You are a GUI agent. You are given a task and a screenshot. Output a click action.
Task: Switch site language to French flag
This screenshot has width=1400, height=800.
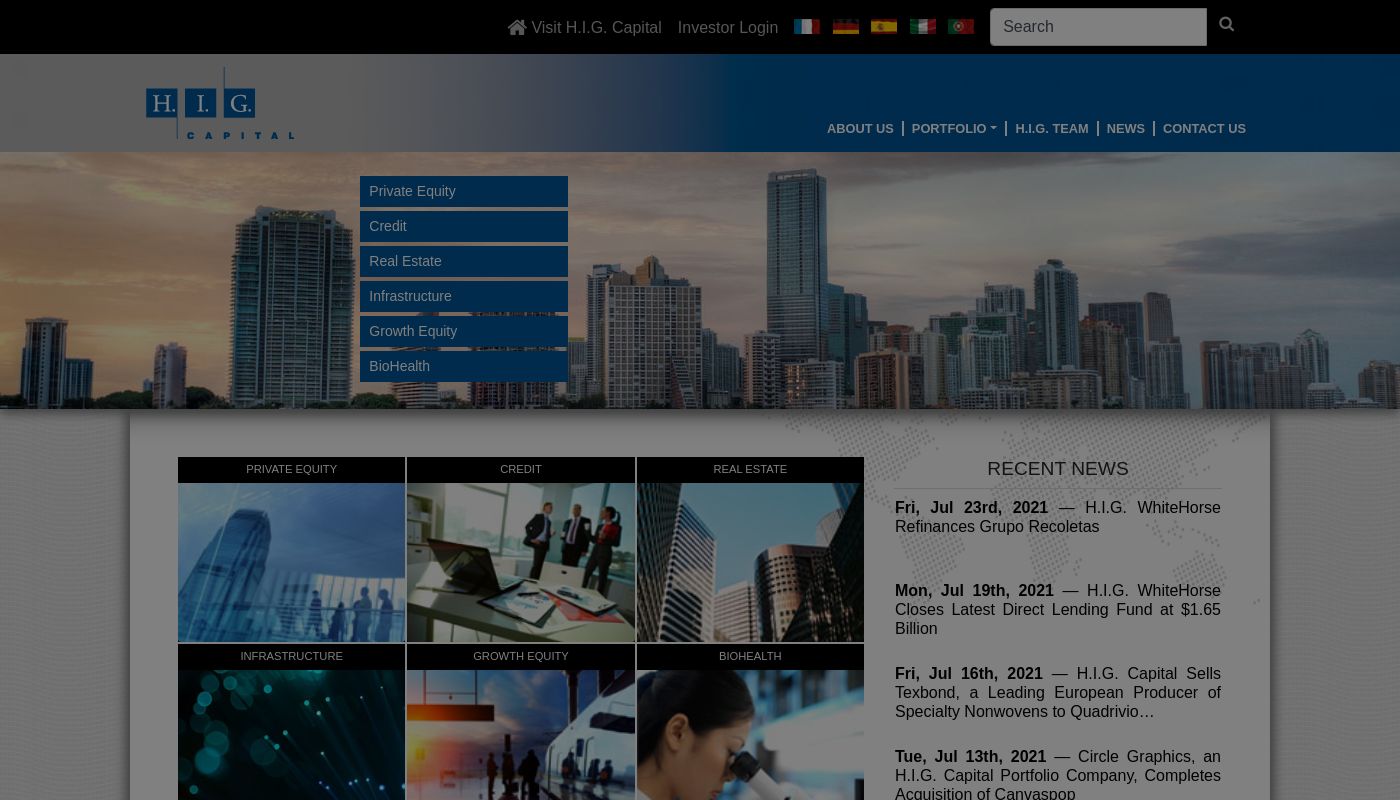coord(807,27)
